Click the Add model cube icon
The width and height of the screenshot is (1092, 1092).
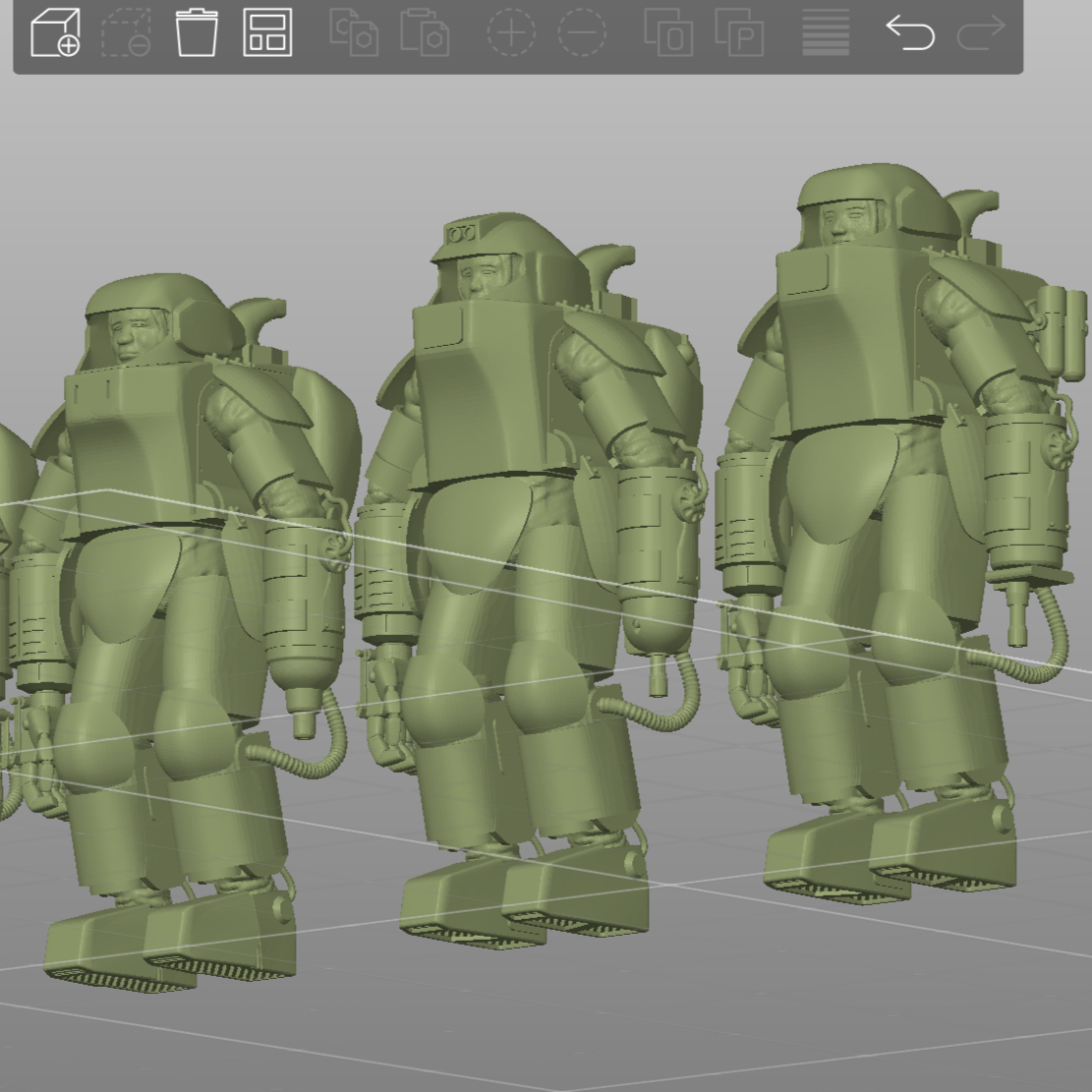pos(55,32)
